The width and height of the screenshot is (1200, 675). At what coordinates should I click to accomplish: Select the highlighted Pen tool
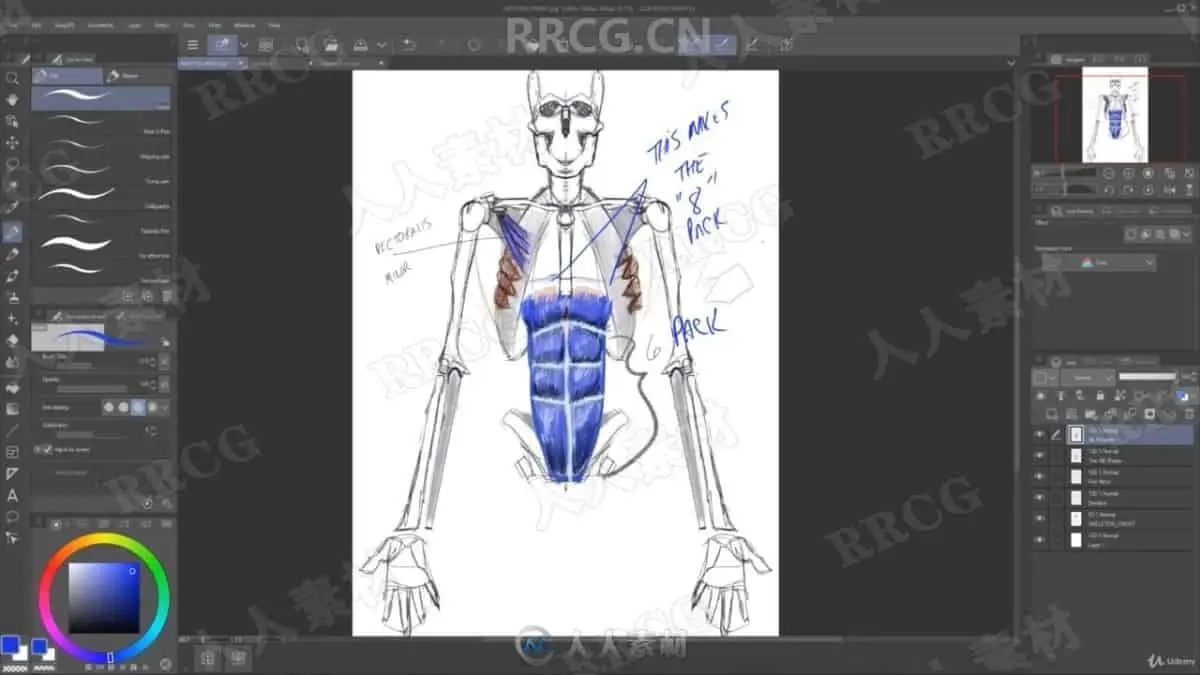point(12,232)
